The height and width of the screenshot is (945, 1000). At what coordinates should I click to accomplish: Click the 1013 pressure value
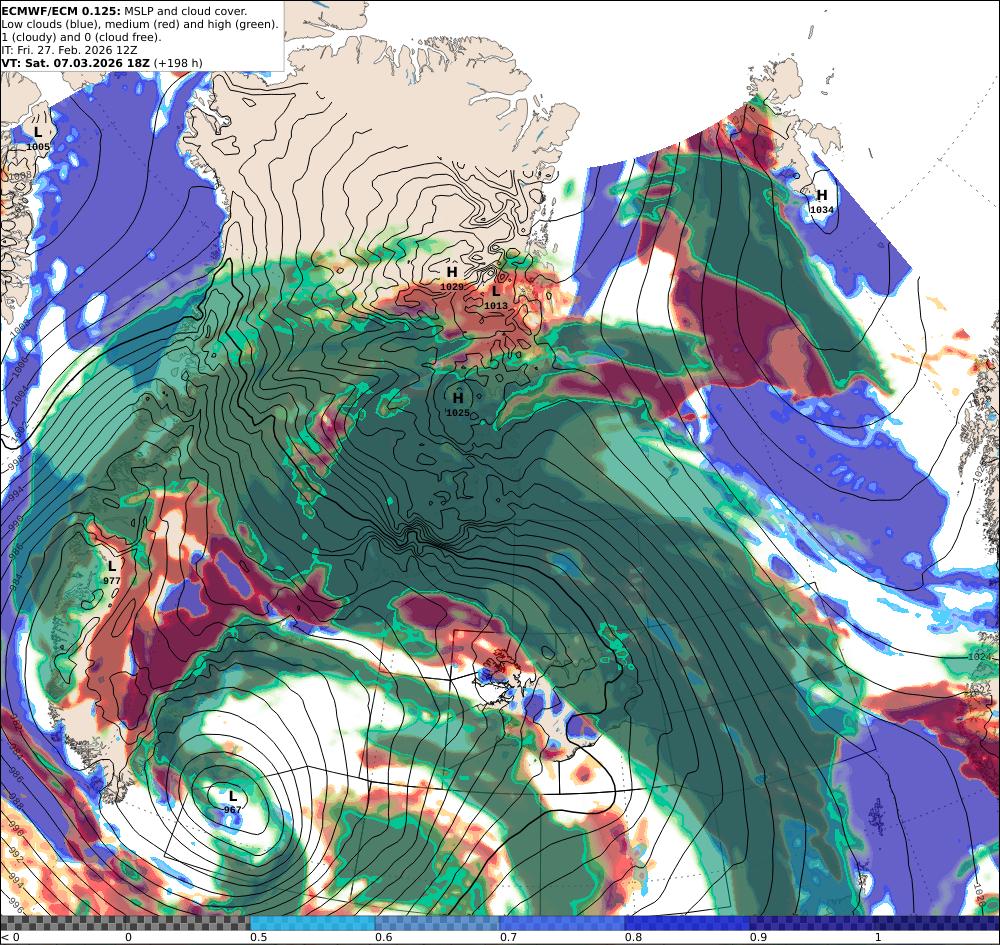point(496,306)
